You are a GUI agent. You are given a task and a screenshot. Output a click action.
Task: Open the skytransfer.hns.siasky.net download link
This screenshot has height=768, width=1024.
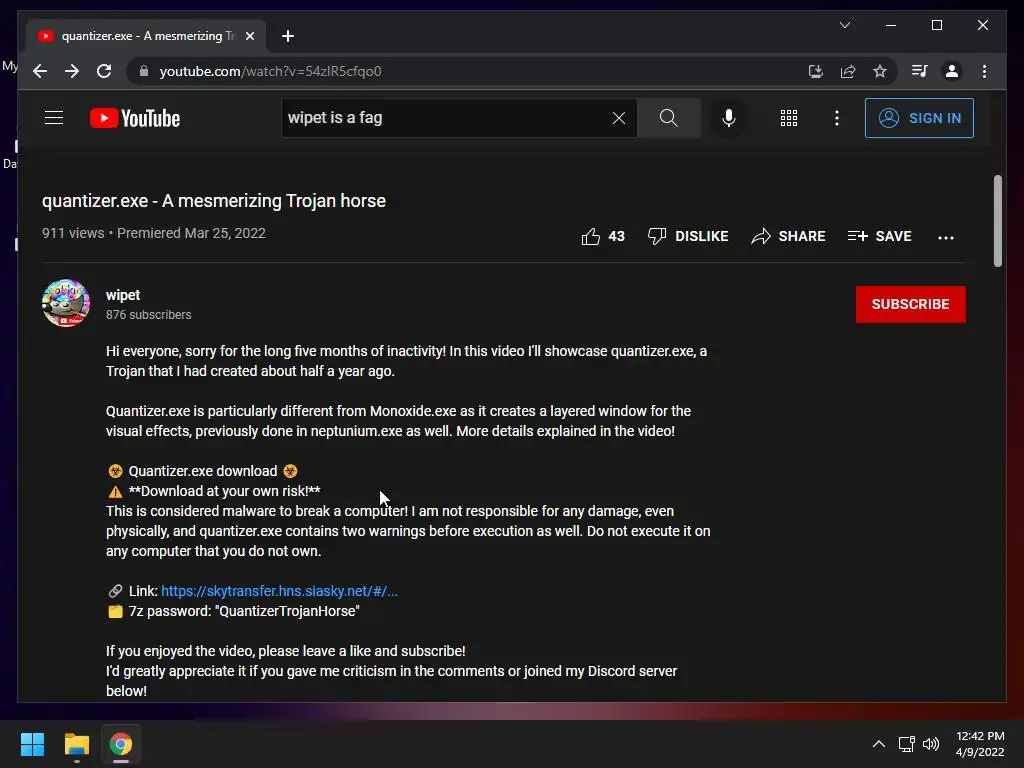280,591
